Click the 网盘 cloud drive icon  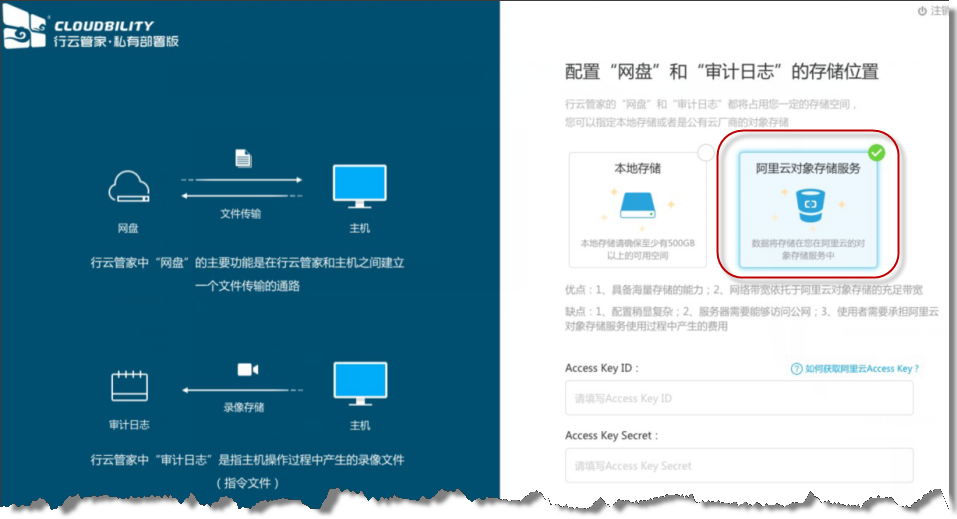click(x=128, y=186)
